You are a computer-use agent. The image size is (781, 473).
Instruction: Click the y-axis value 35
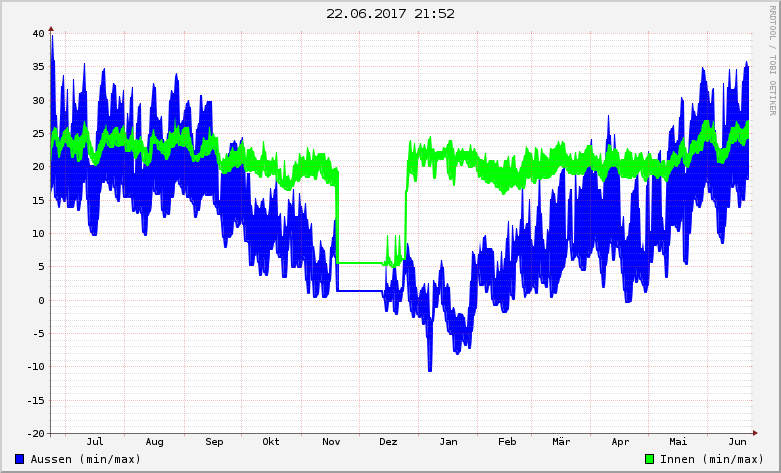[x=38, y=67]
